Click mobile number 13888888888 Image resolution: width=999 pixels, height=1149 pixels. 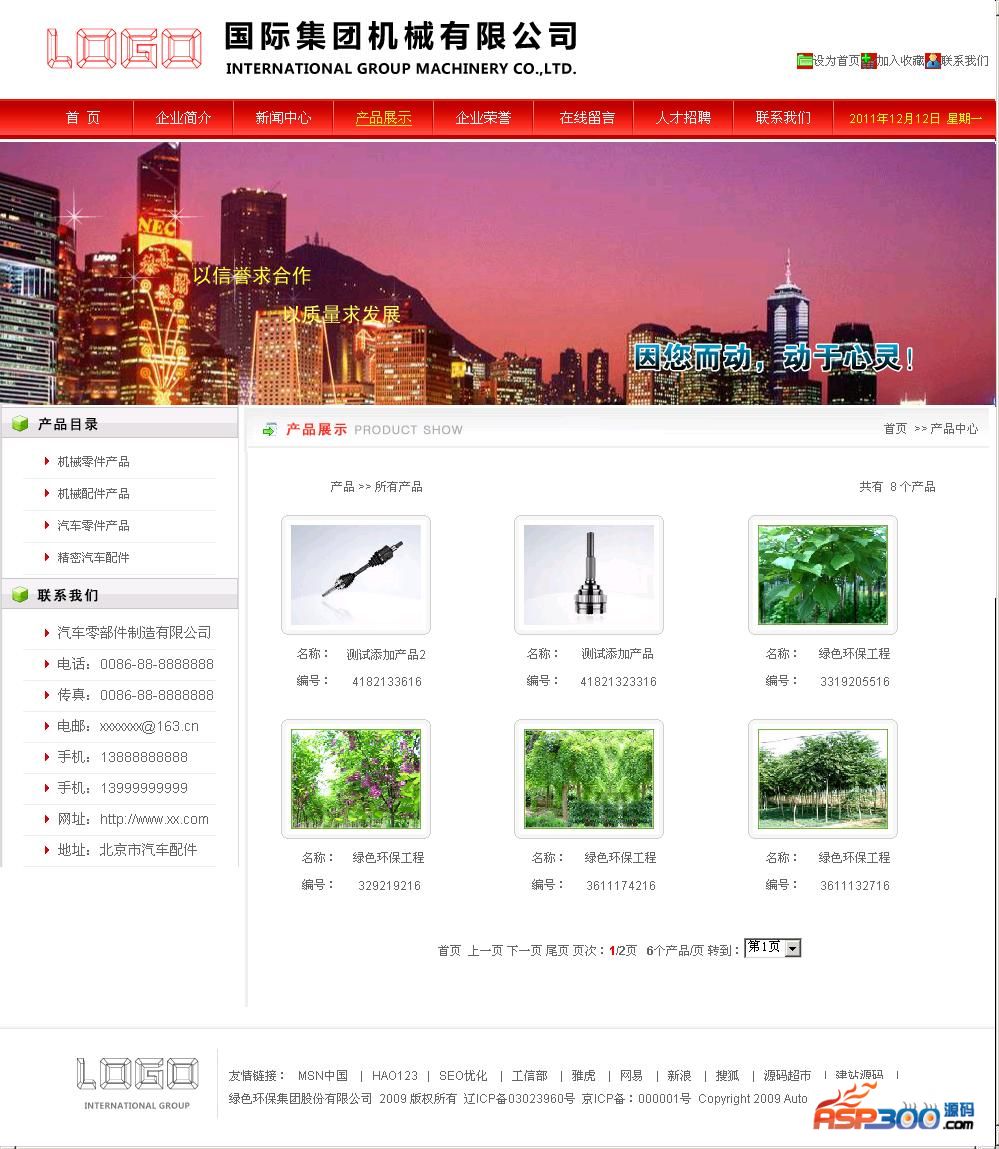(x=144, y=757)
